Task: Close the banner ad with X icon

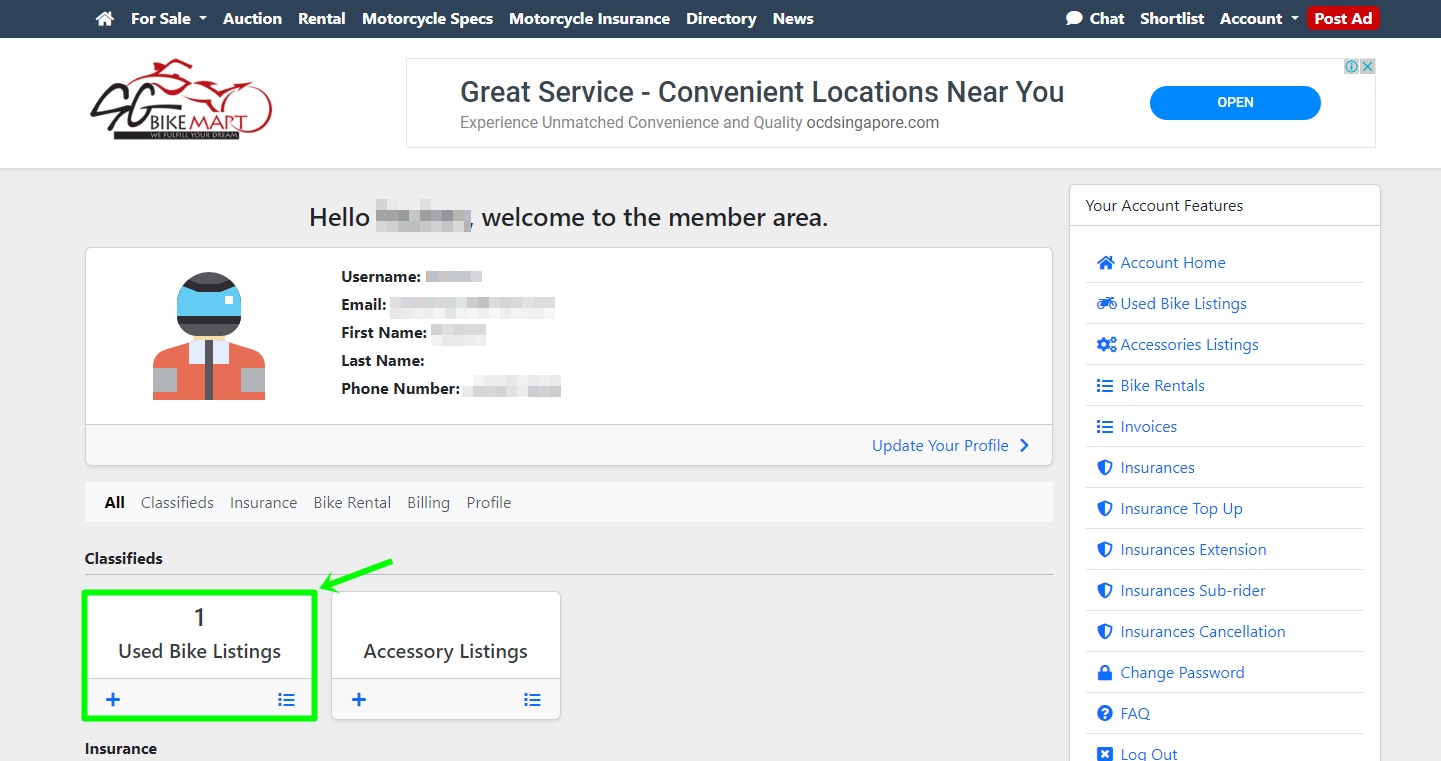Action: pyautogui.click(x=1367, y=67)
